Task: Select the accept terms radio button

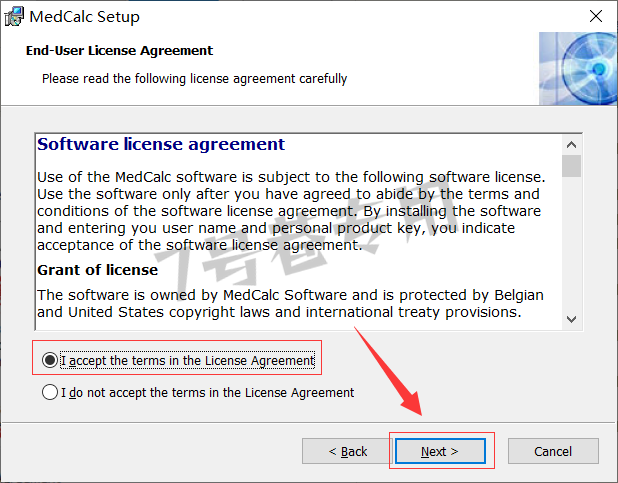Action: point(50,360)
